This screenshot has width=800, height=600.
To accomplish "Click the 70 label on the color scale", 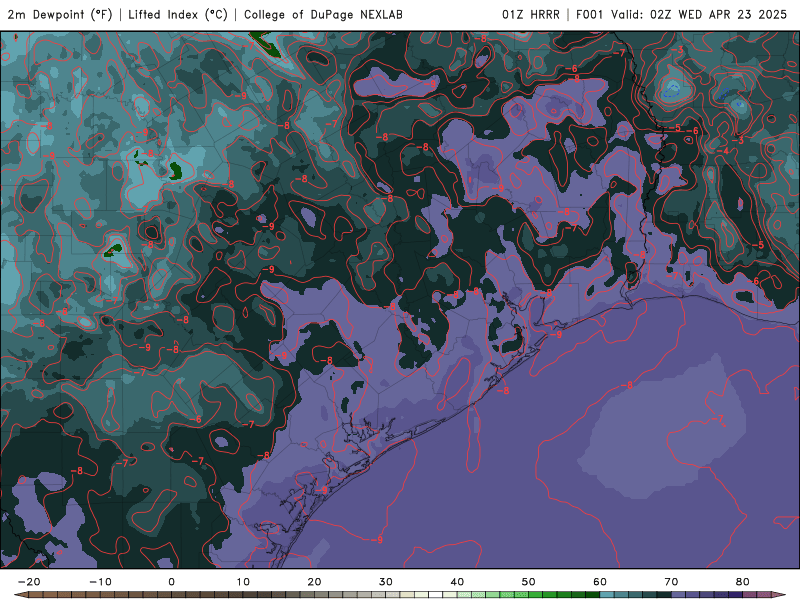I will click(671, 582).
